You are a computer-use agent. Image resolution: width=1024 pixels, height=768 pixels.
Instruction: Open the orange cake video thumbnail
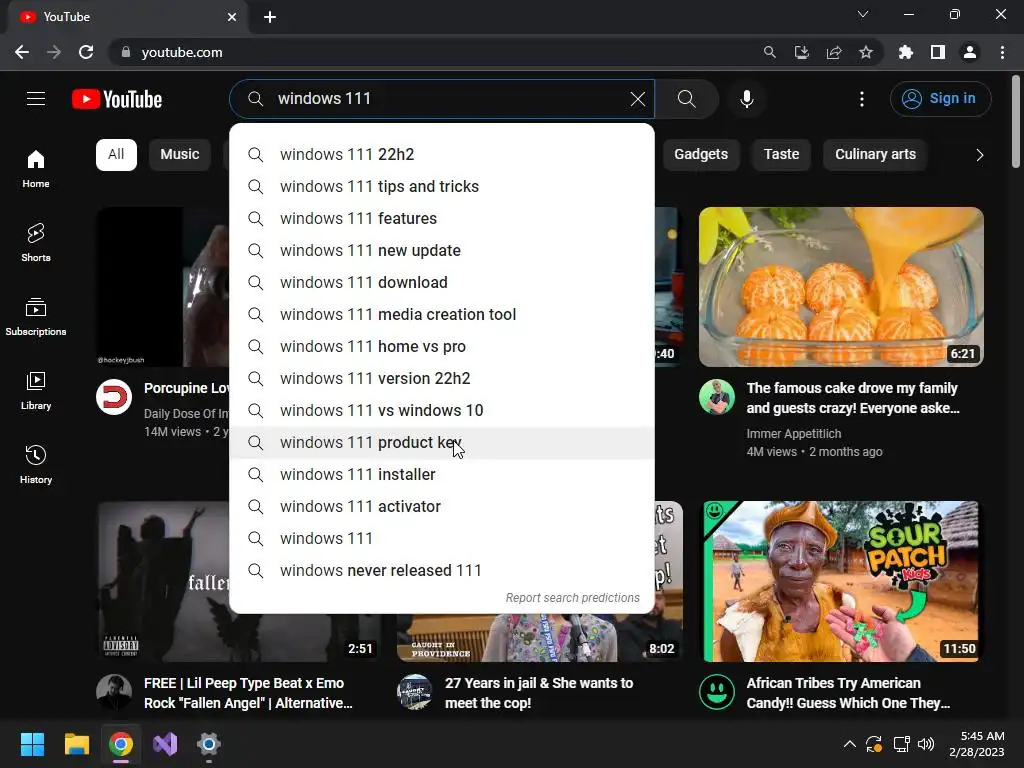[x=841, y=287]
